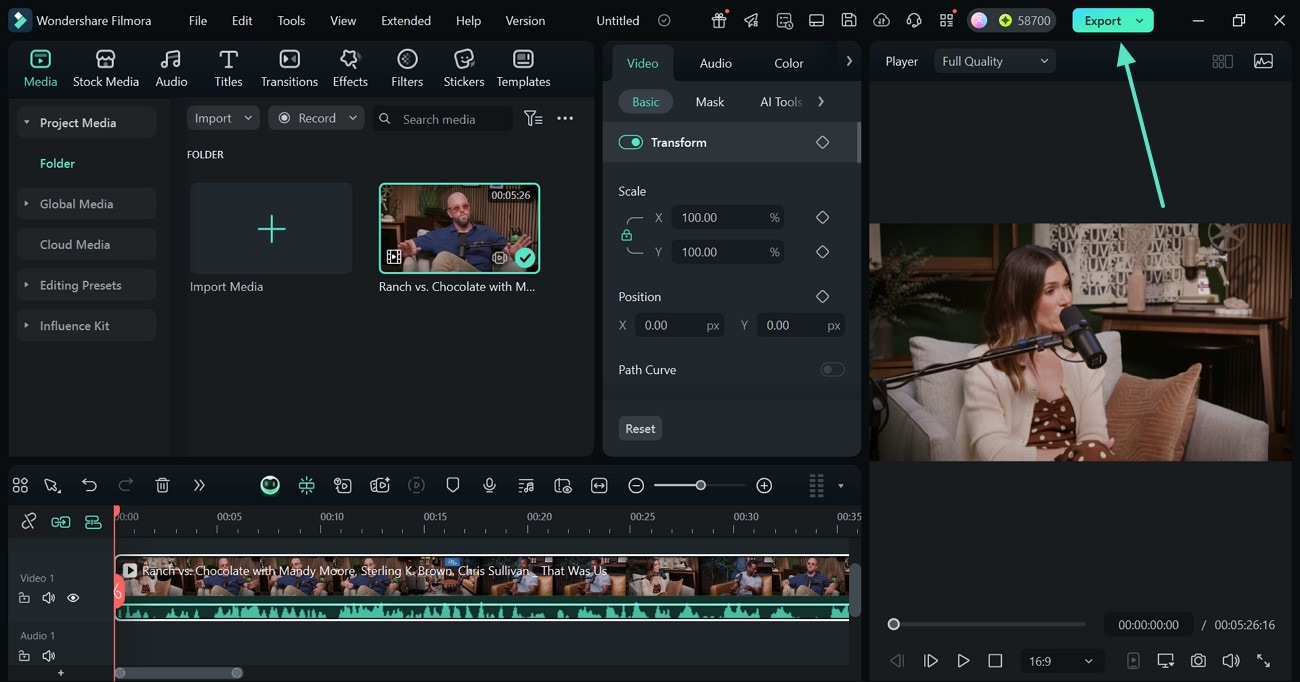Hide Video 1 track with eye icon
This screenshot has height=682, width=1300.
tap(73, 598)
